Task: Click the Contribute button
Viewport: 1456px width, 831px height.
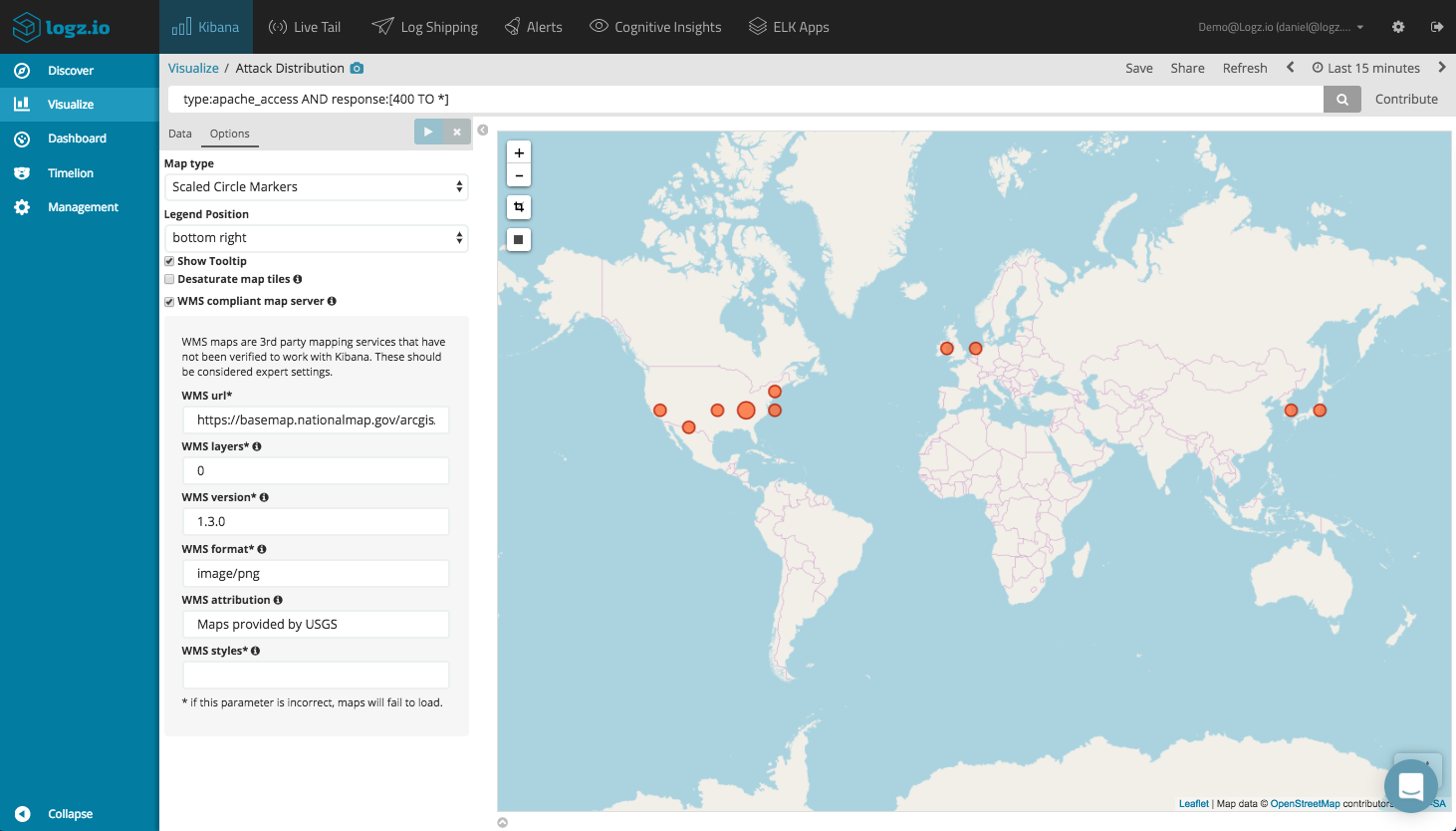Action: click(x=1406, y=99)
